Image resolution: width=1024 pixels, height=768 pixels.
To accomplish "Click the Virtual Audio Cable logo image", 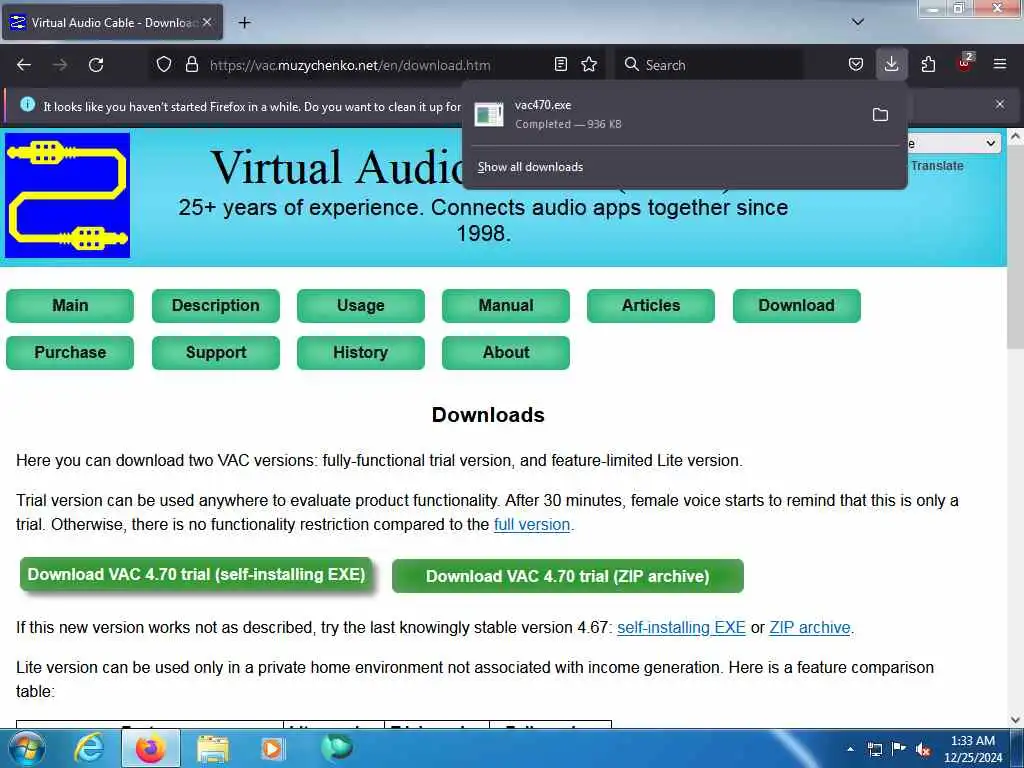I will coord(67,196).
